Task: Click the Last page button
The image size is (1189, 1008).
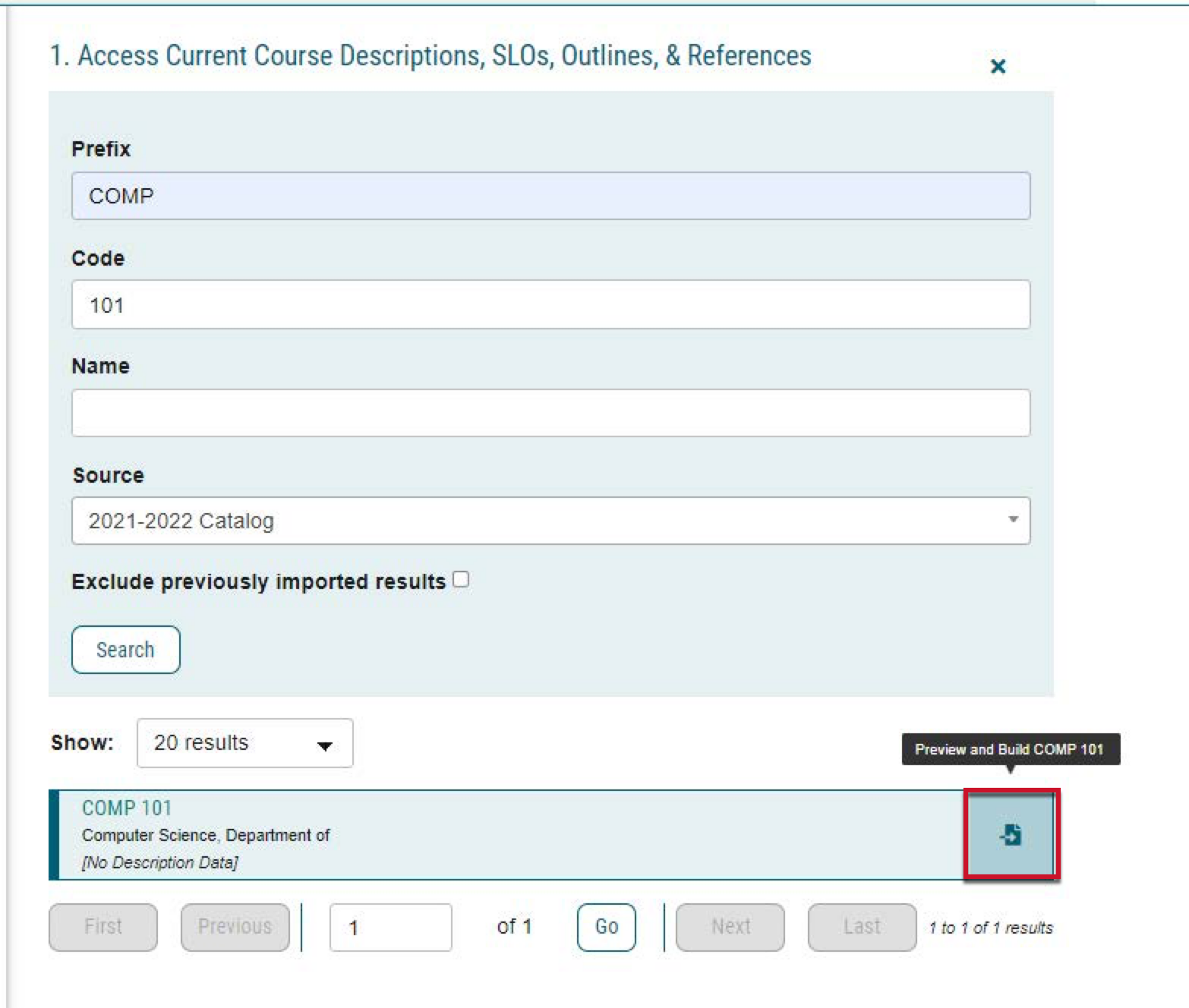Action: coord(862,927)
